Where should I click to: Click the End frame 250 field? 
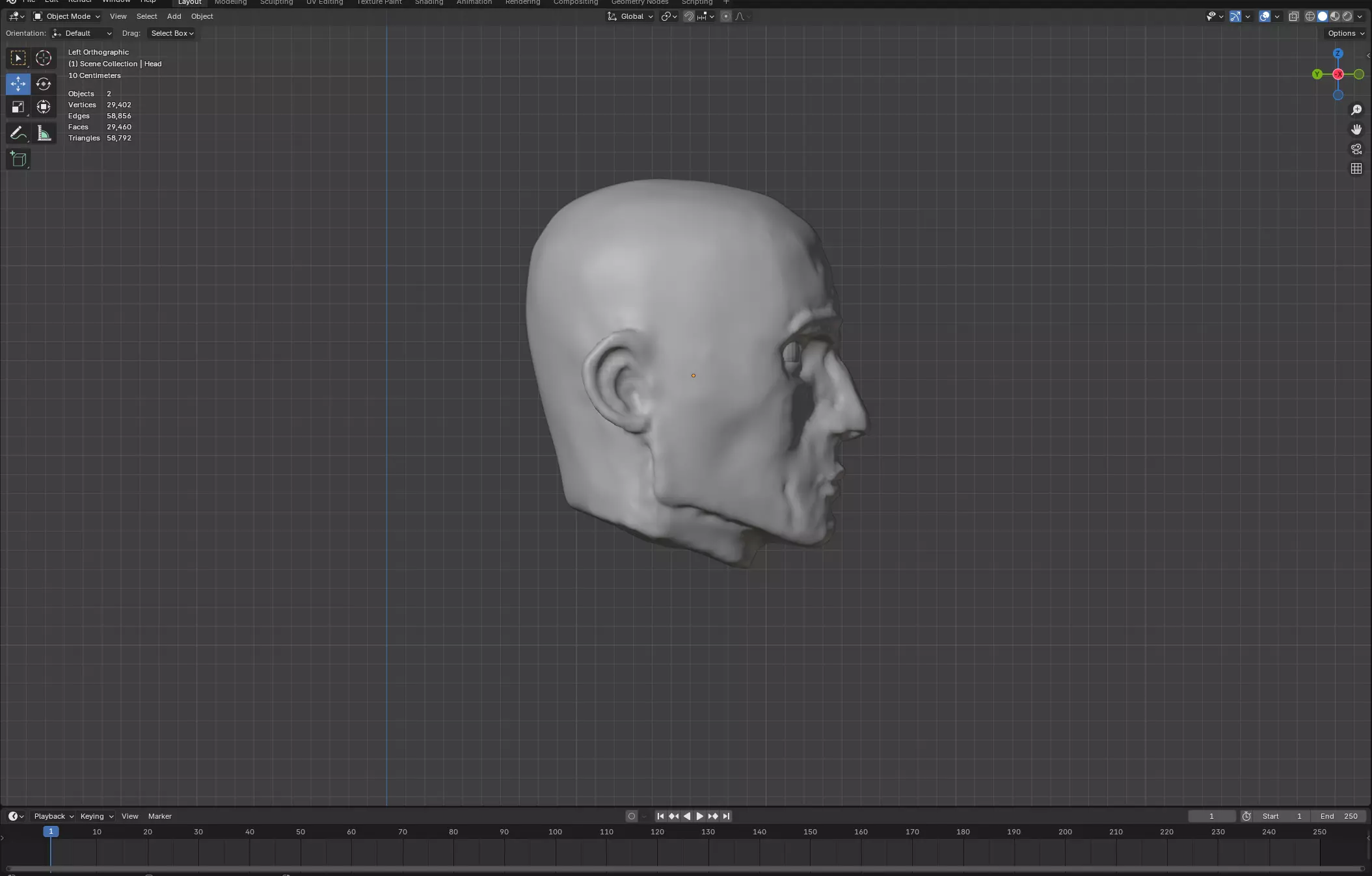click(1339, 816)
